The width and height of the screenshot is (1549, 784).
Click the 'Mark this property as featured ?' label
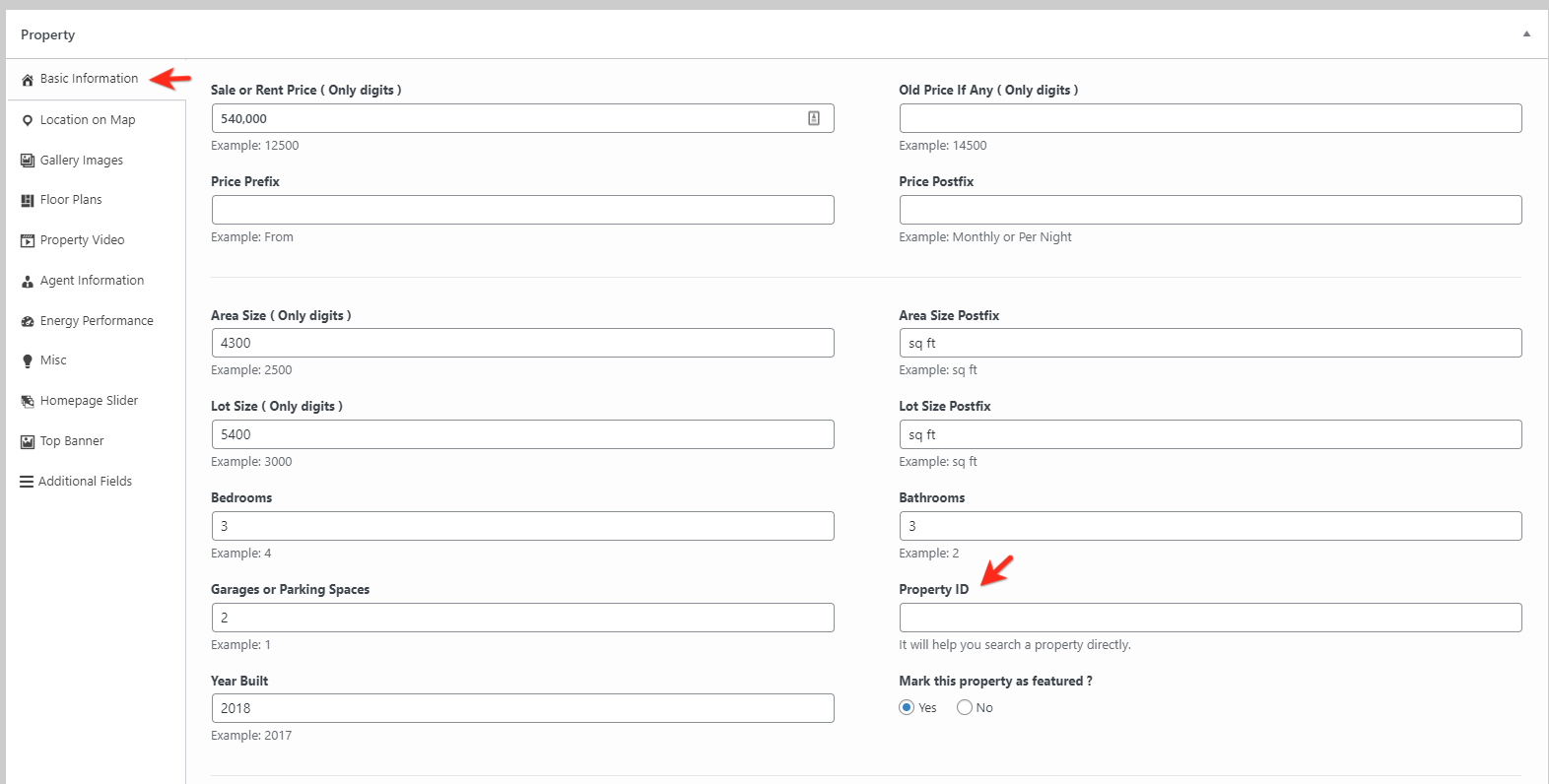click(995, 681)
